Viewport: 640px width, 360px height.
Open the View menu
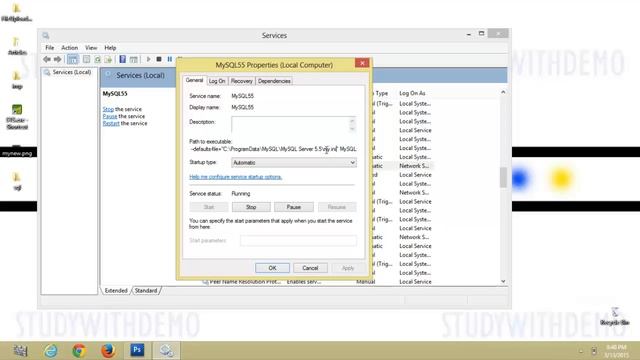point(91,48)
